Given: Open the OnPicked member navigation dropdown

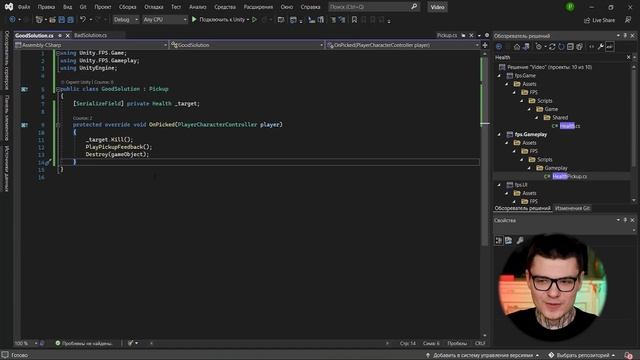Looking at the screenshot, I should 403,45.
